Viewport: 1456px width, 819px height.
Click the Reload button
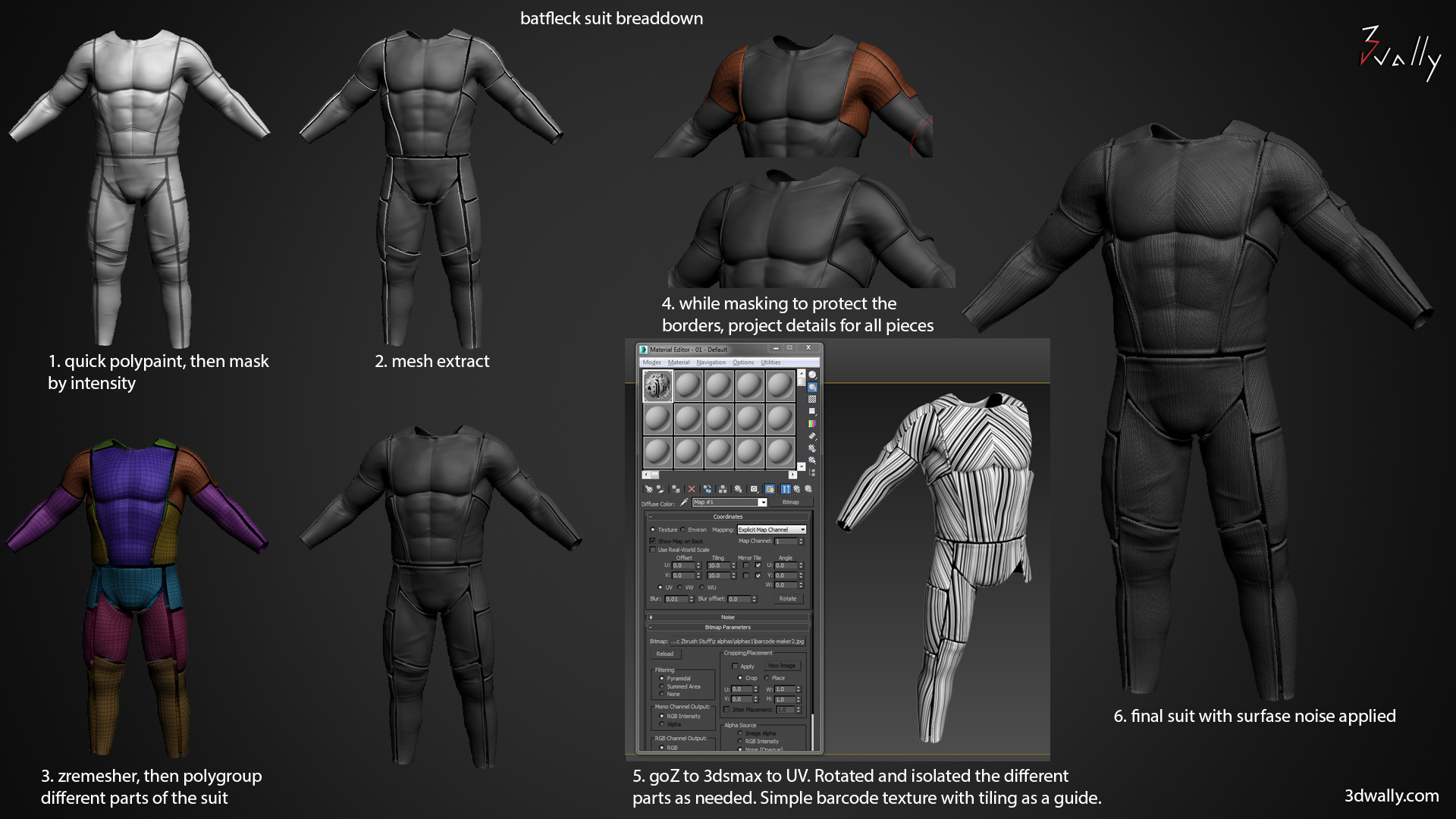(665, 654)
